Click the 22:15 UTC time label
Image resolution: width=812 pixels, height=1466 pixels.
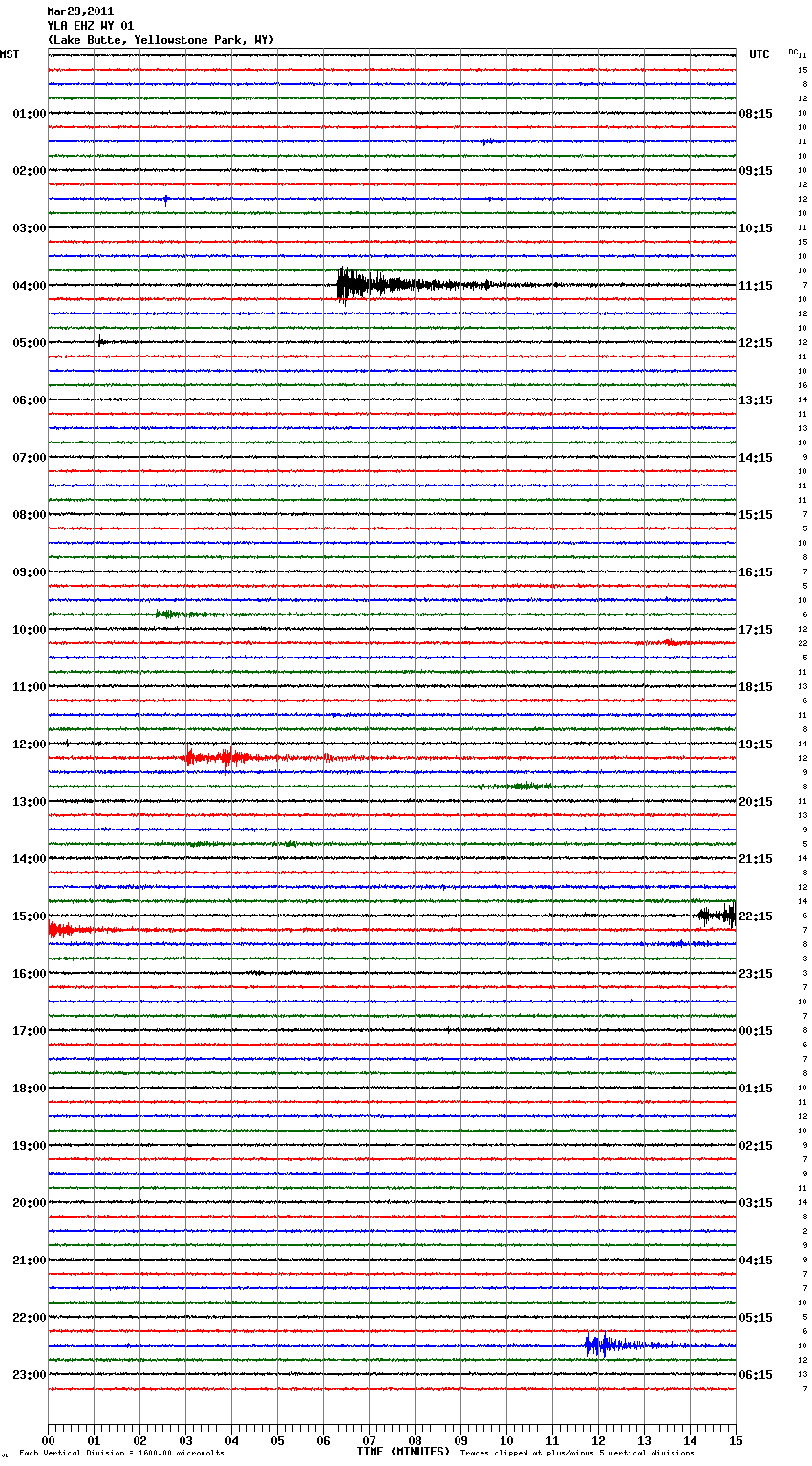click(x=756, y=916)
